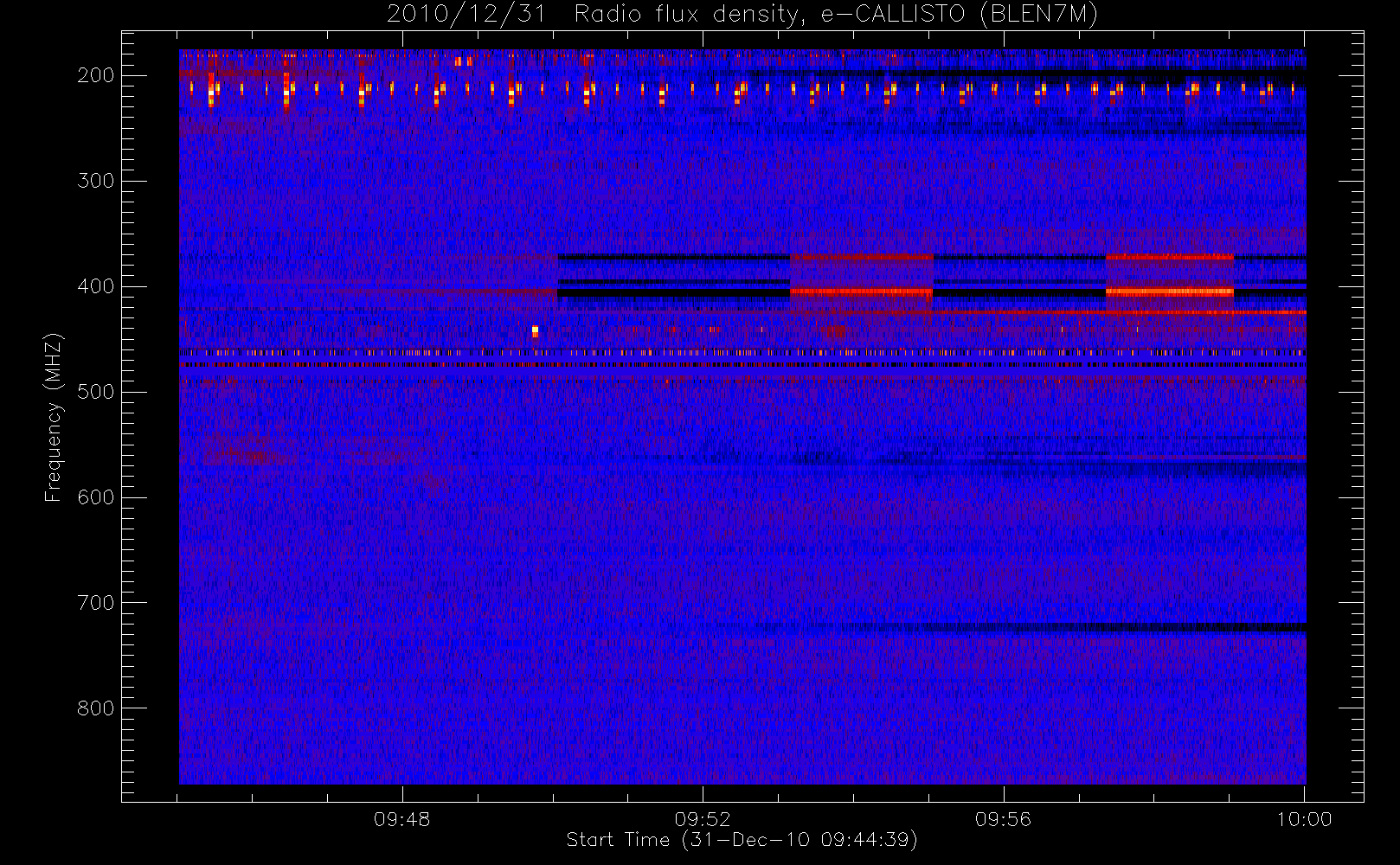The height and width of the screenshot is (865, 1400).
Task: Select the 400 frequency tick label
Action: coord(96,286)
